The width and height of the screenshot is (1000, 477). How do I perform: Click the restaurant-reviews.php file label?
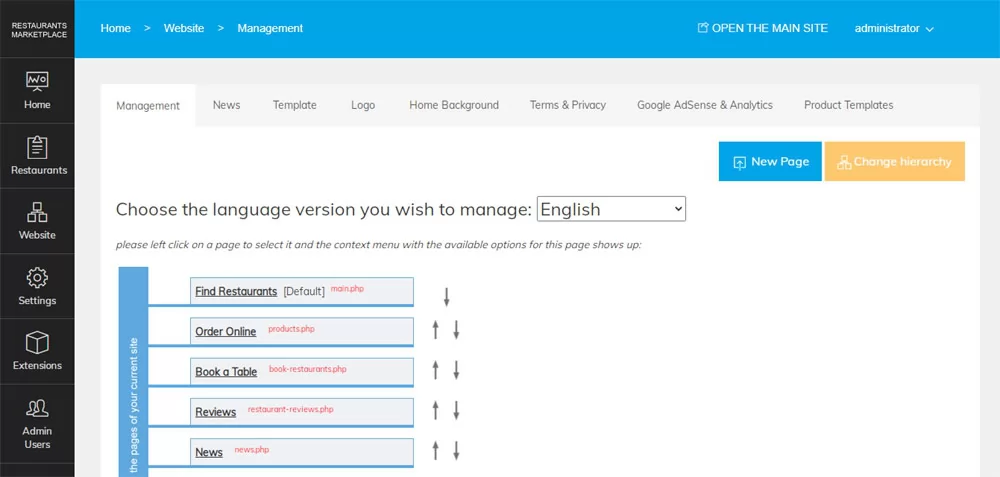pos(290,409)
